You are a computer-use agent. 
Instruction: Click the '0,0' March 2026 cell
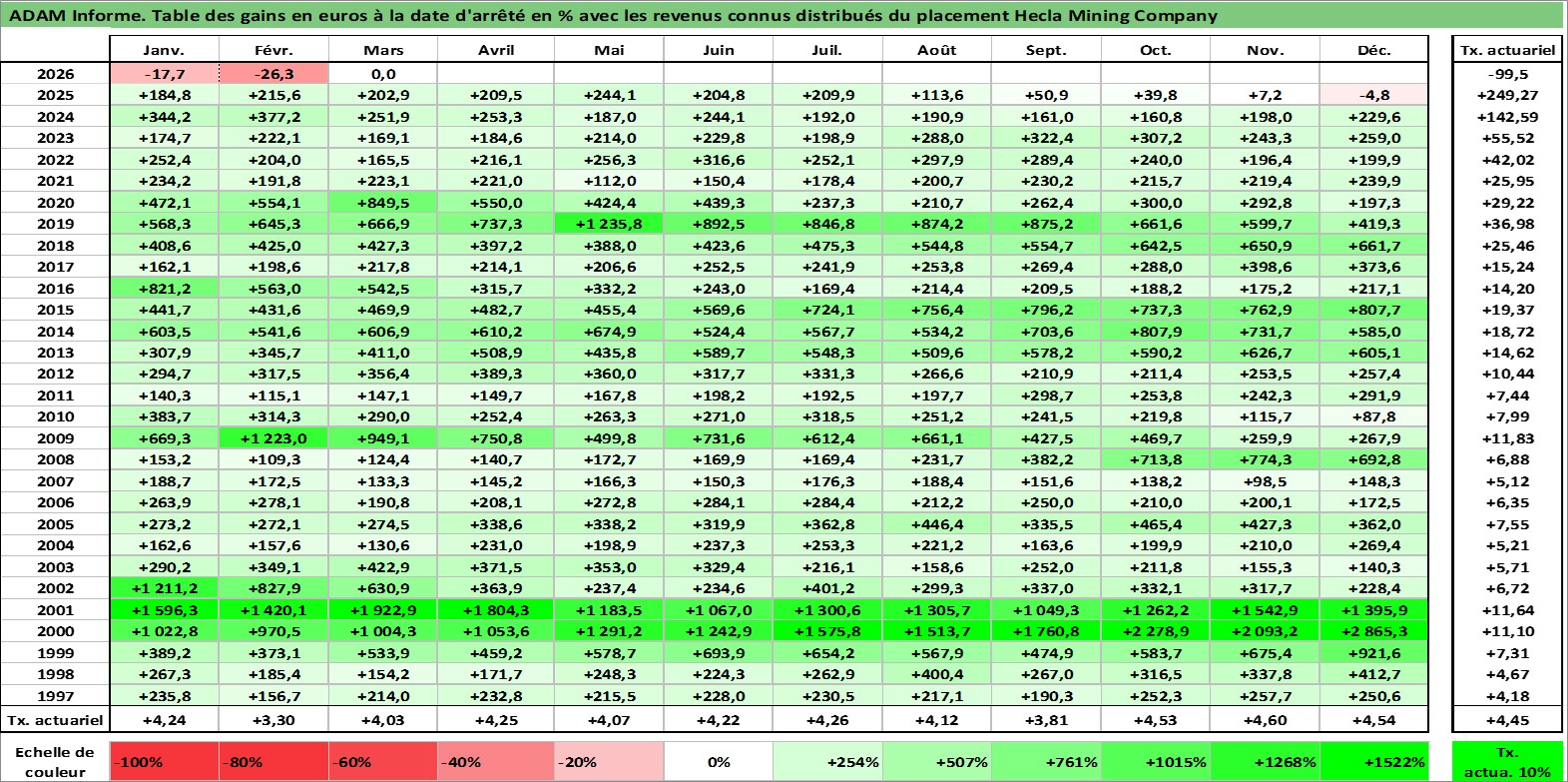point(383,74)
